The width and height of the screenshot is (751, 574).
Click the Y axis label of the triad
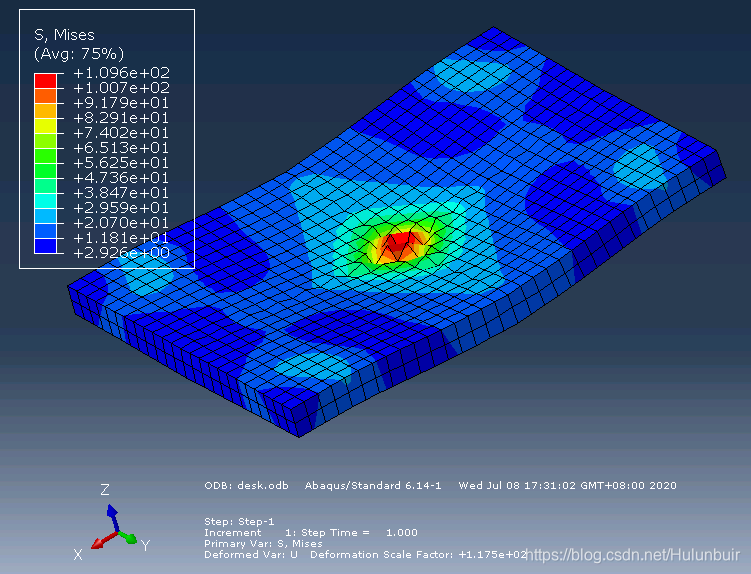coord(146,545)
